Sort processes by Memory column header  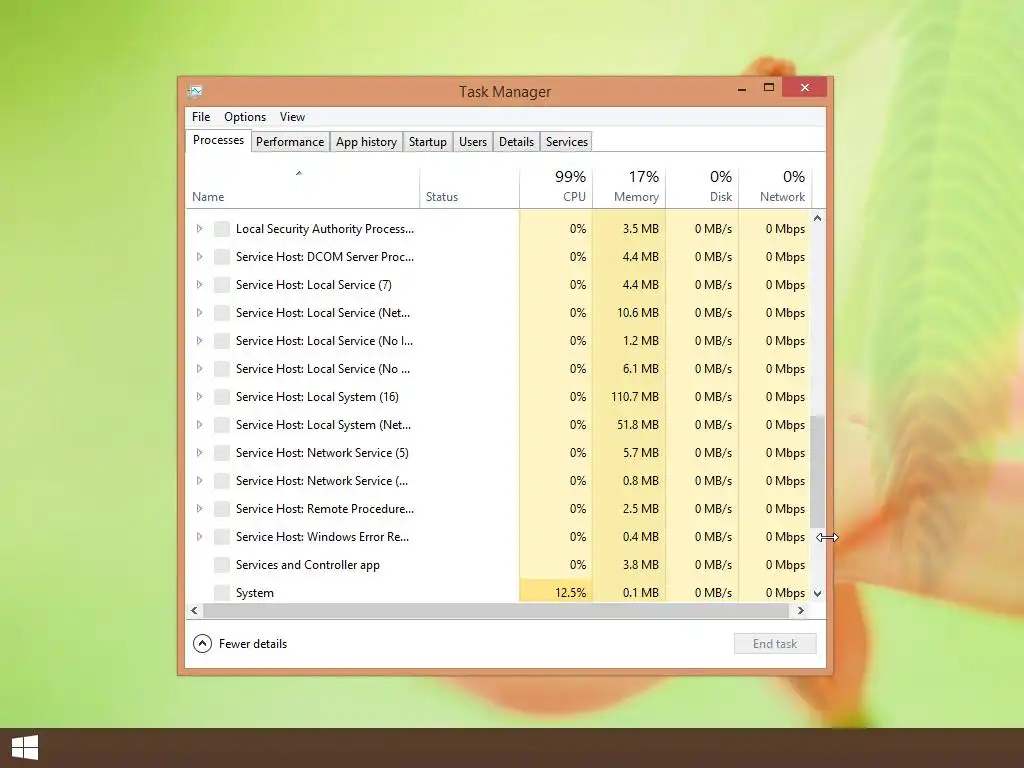pos(629,187)
